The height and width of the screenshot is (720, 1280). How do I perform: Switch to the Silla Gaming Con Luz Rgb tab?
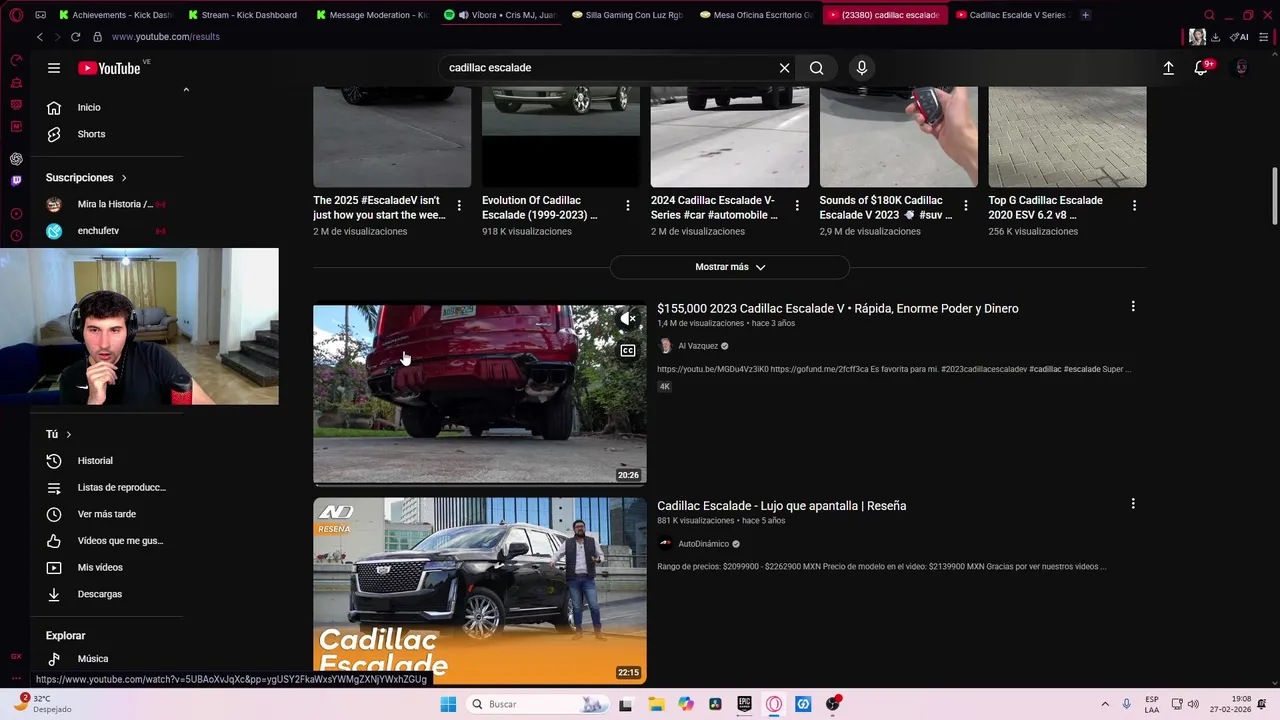pyautogui.click(x=628, y=15)
